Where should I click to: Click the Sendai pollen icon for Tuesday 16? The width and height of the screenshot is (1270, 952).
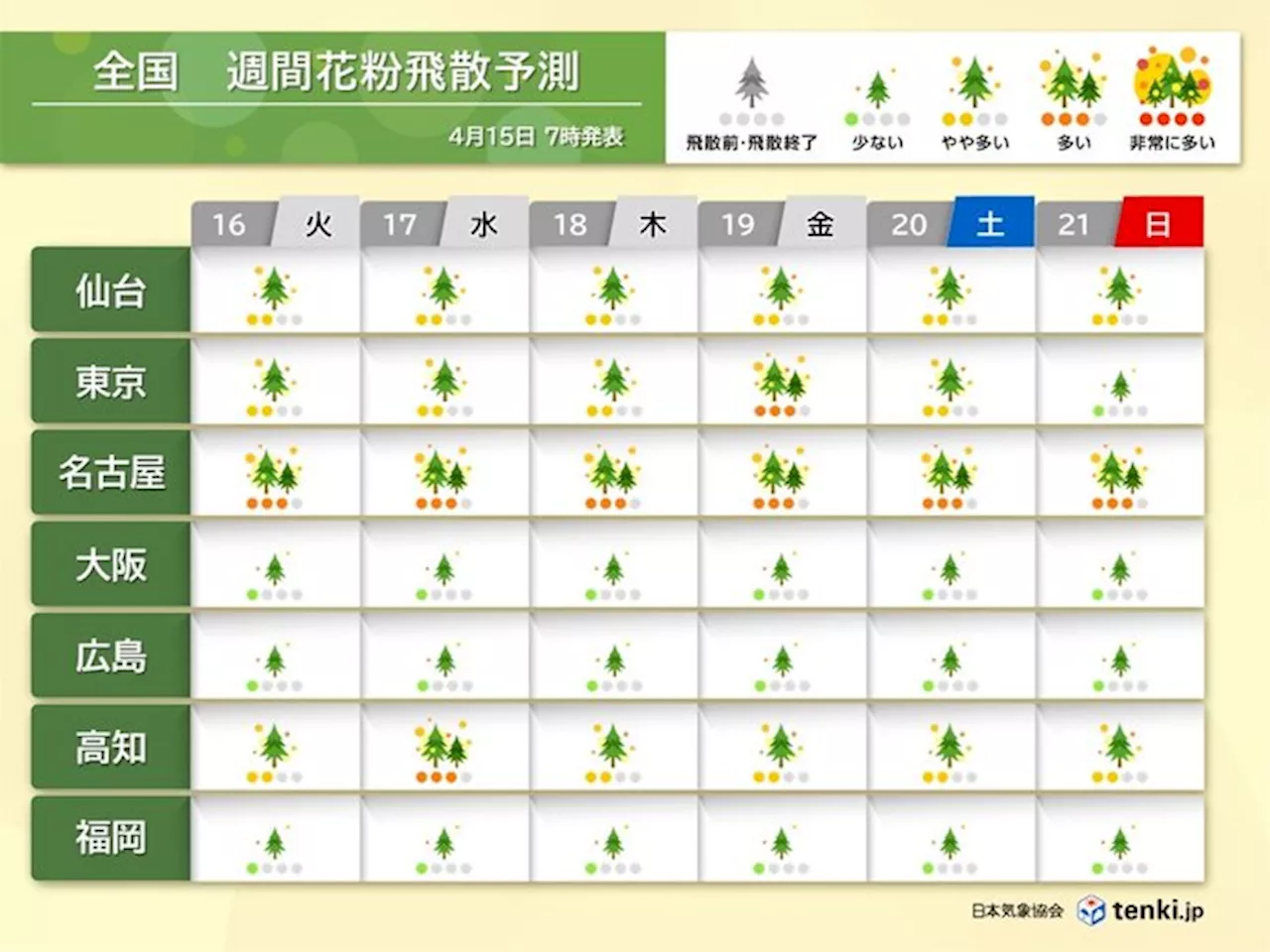(275, 296)
